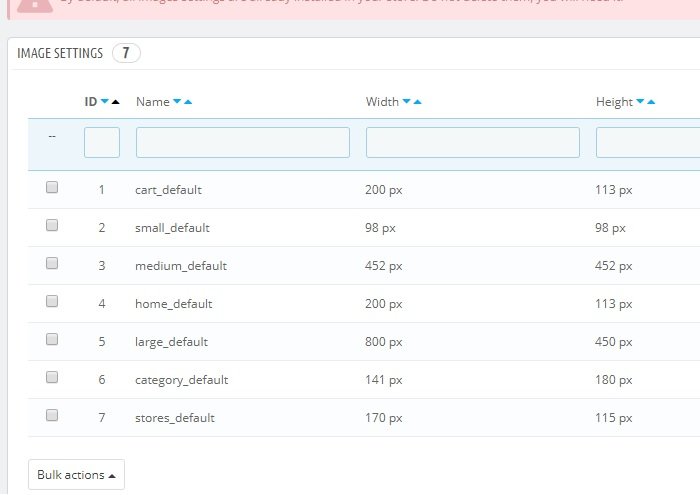The image size is (700, 495).
Task: Sort Height column ascending arrow
Action: click(x=651, y=102)
